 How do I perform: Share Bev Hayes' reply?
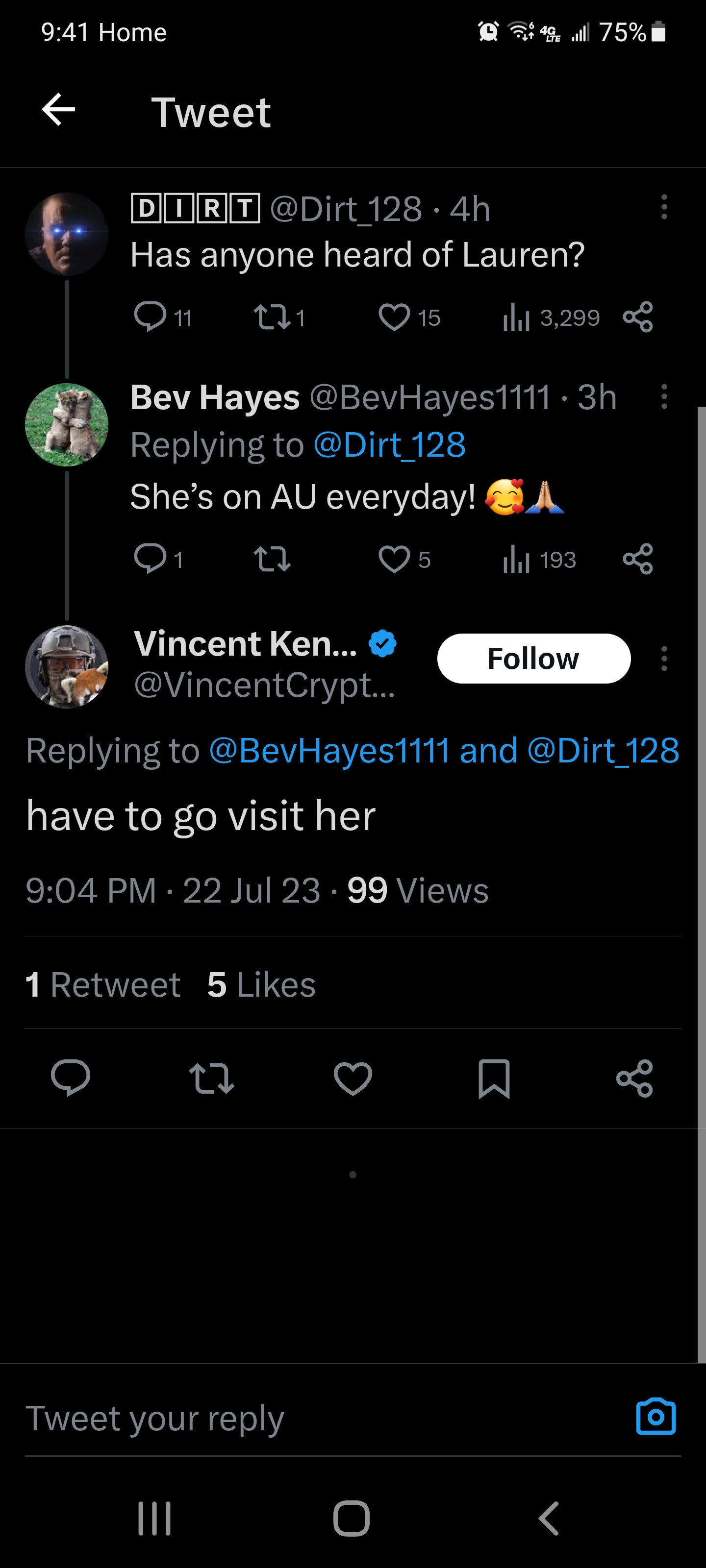tap(638, 560)
